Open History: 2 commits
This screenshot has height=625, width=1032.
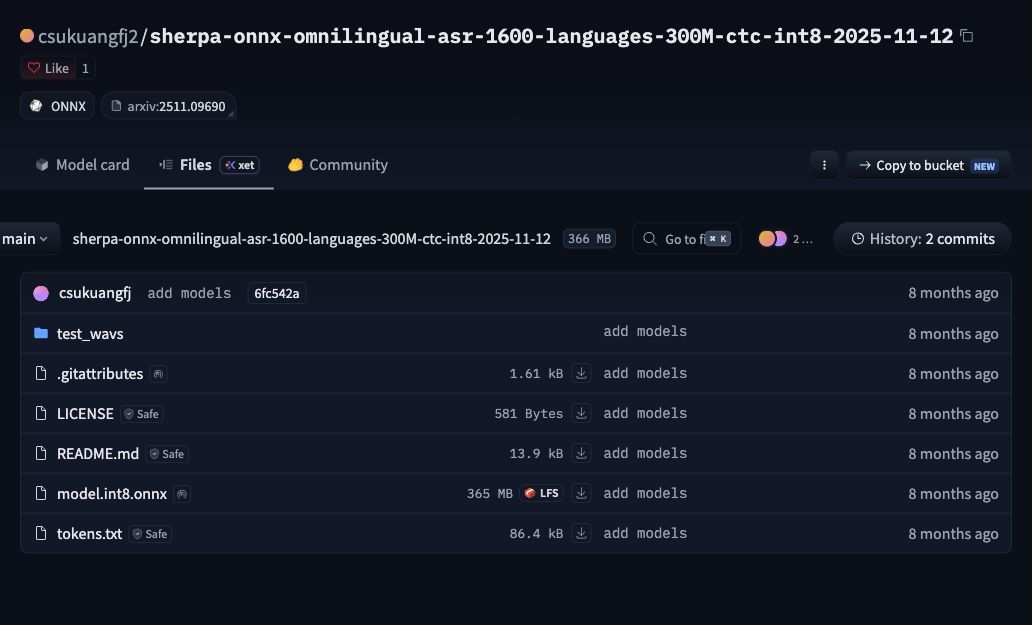[923, 239]
